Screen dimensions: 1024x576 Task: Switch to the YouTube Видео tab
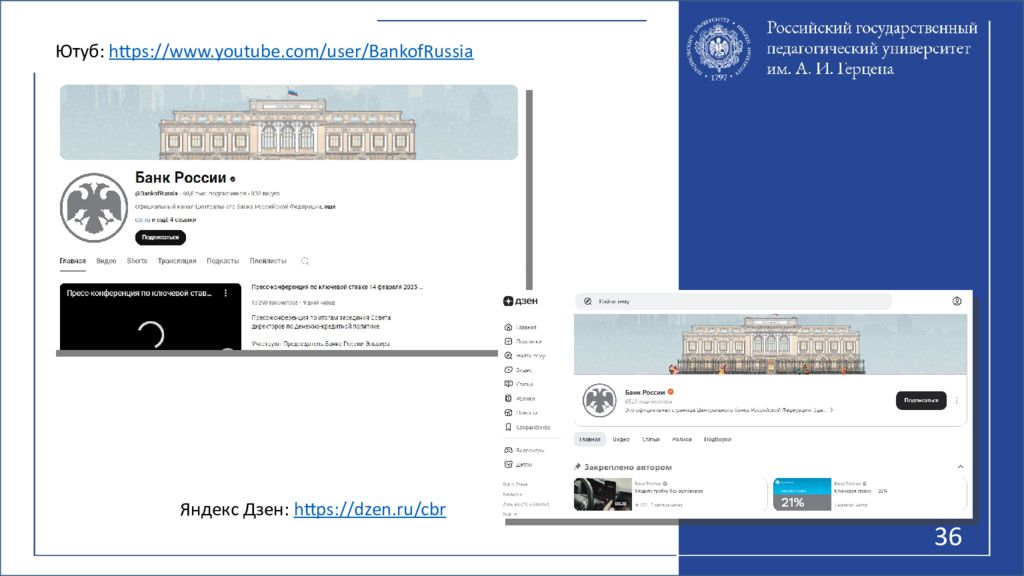[x=106, y=261]
